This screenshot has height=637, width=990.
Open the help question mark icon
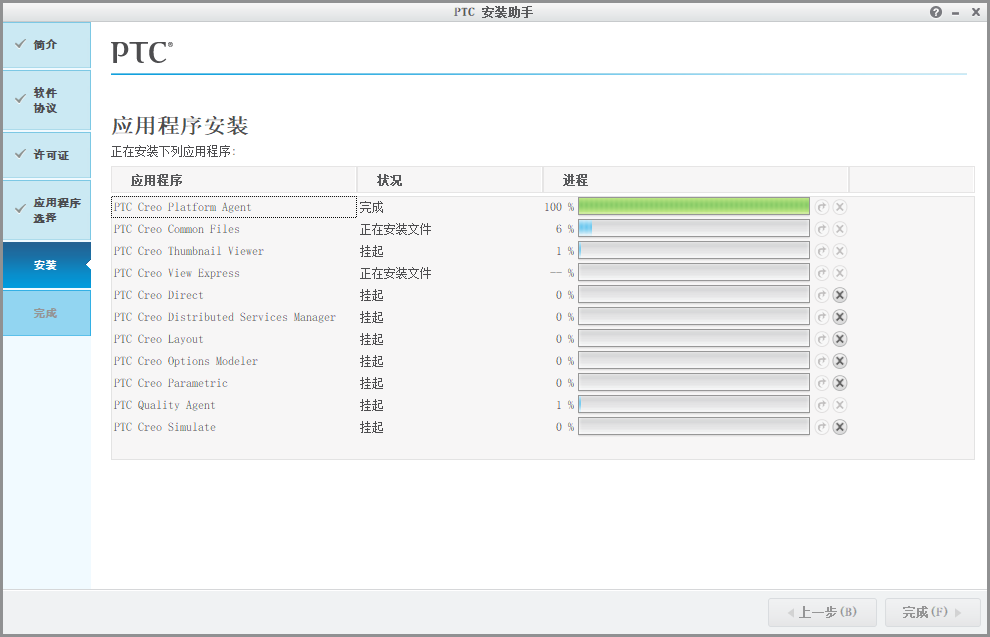(936, 12)
